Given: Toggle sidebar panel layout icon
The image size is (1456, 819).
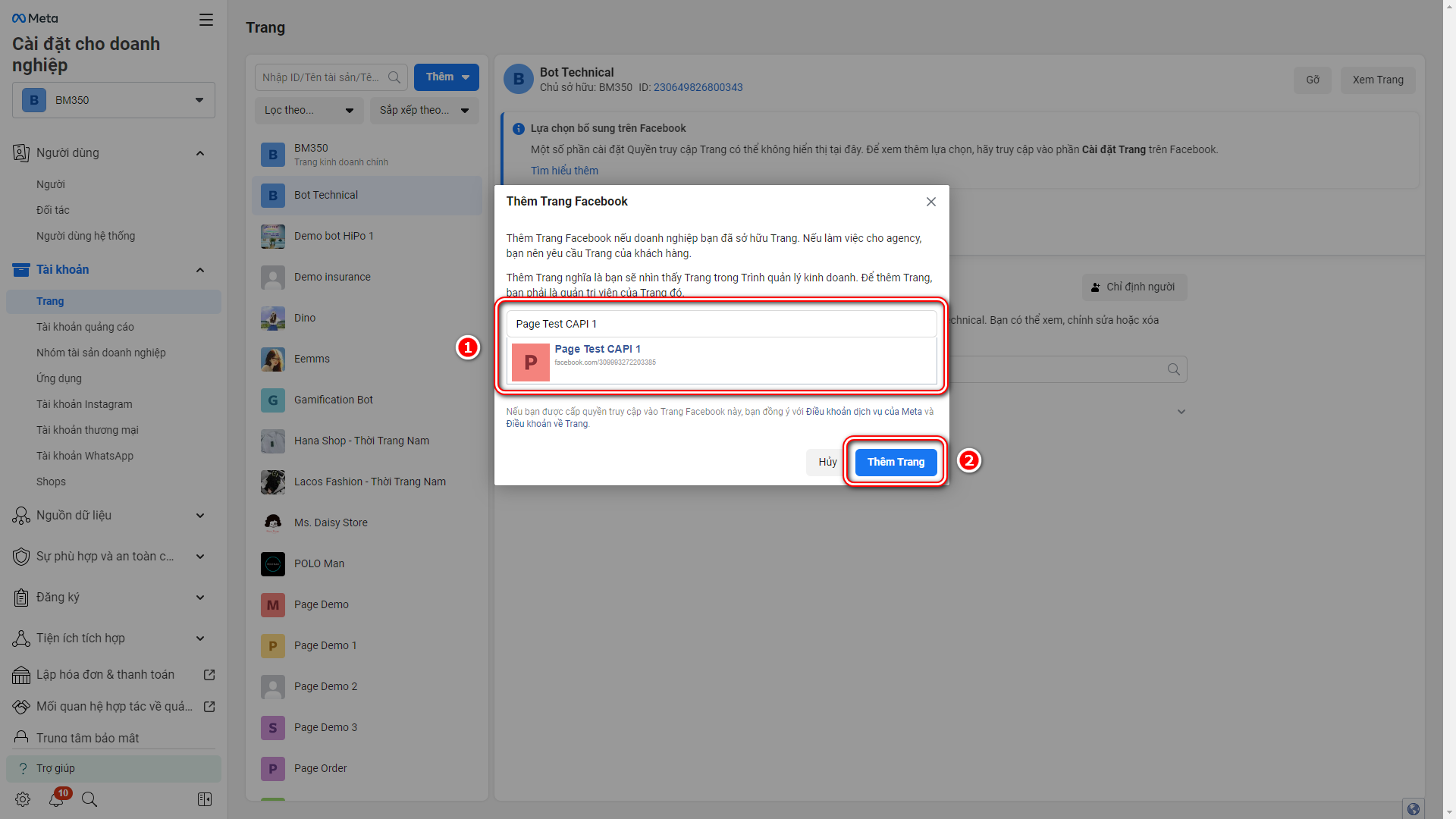Looking at the screenshot, I should (205, 799).
